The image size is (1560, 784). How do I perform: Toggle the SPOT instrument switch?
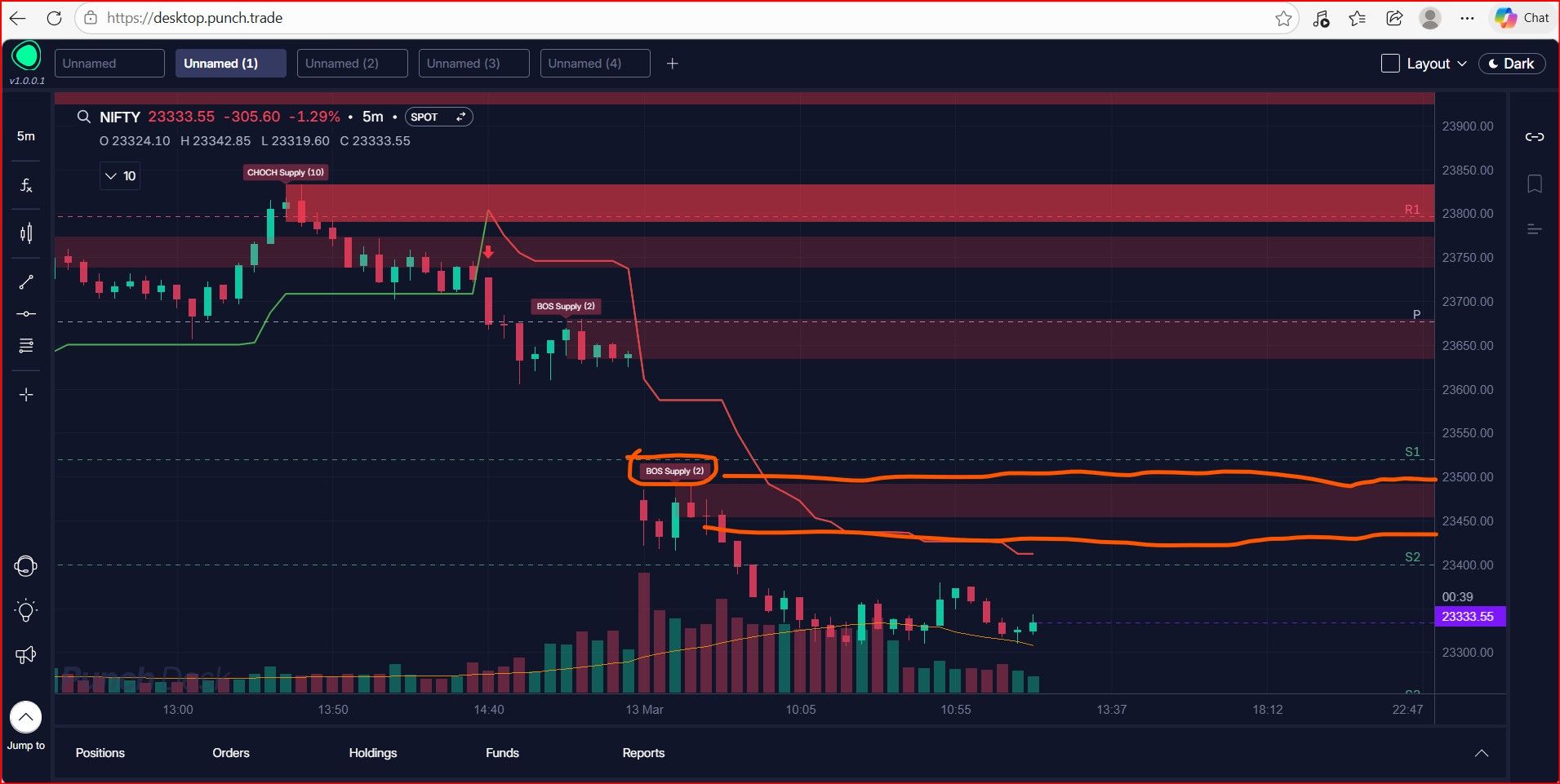439,117
